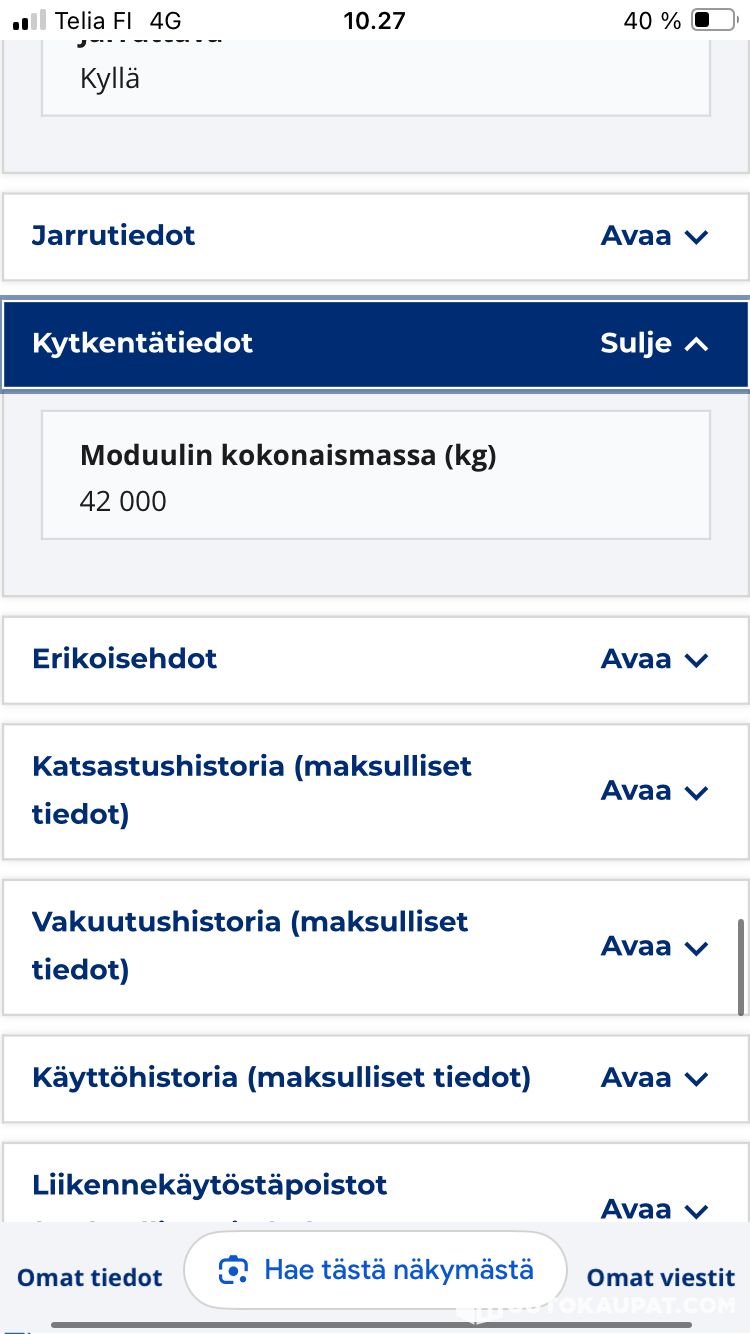Click chevron-up icon on Kytkentätiedot header
Viewport: 750px width, 1334px height.
pos(697,344)
